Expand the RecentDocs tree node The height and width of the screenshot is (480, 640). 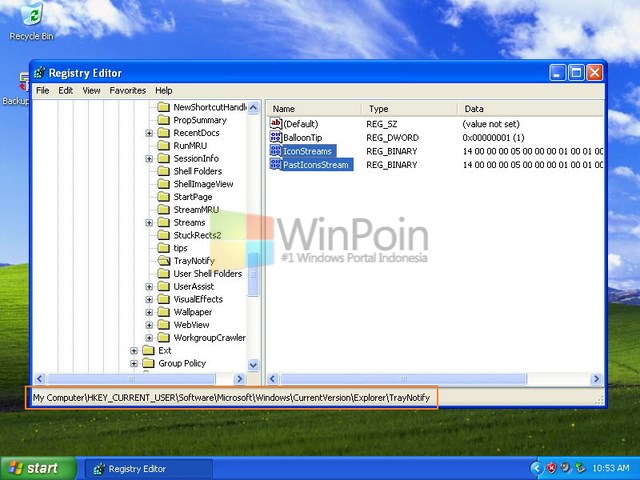pos(149,133)
